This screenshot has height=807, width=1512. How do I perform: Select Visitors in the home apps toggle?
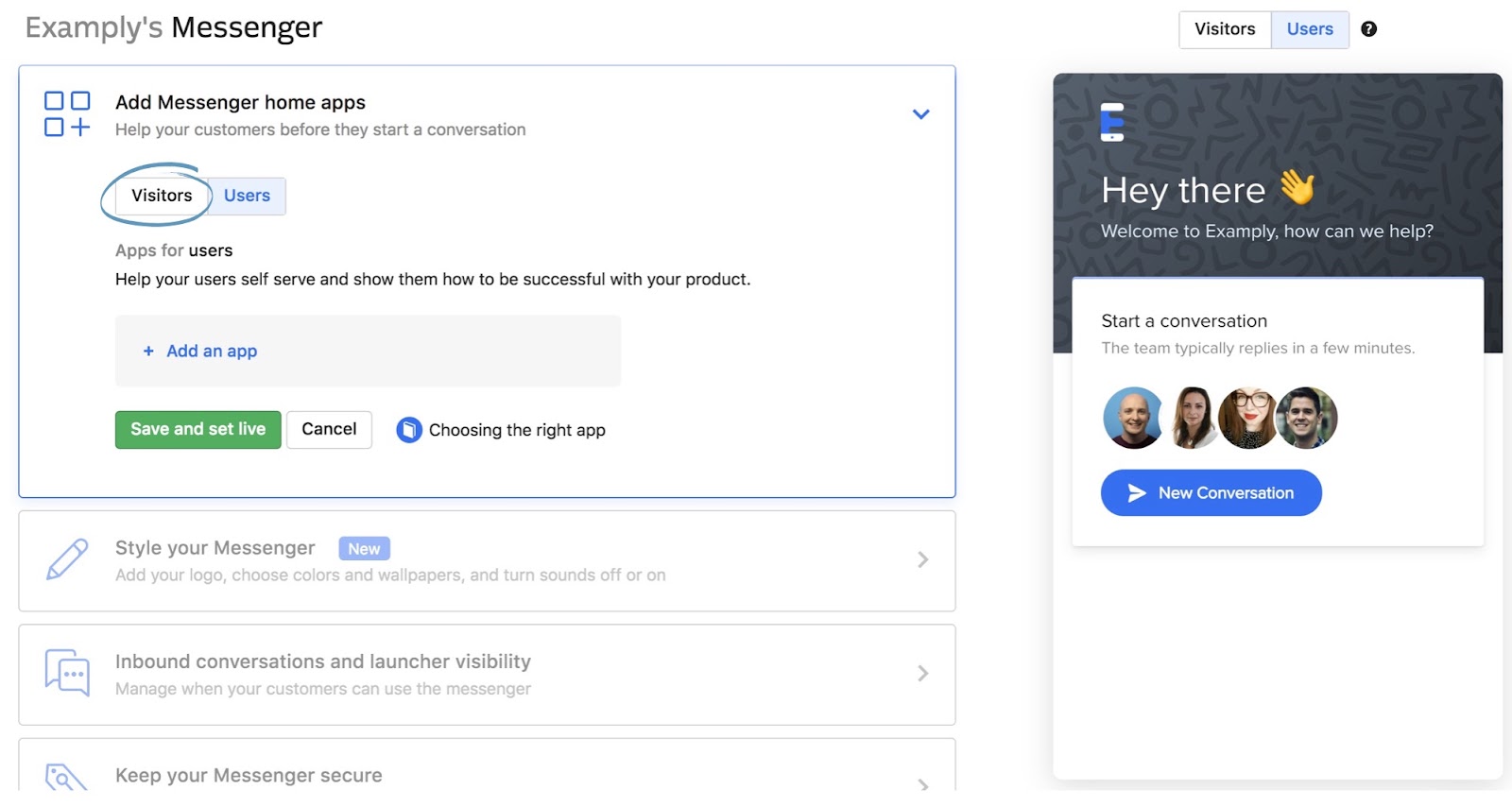tap(162, 196)
